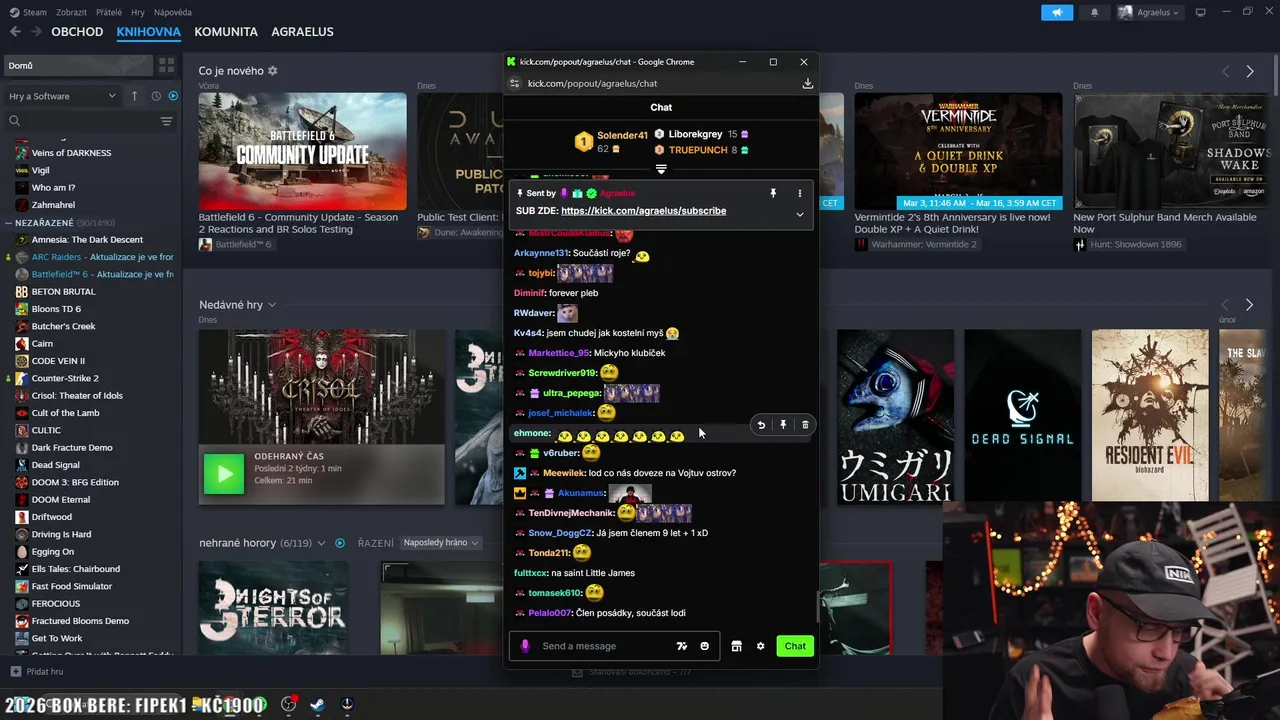Play Crisol with green play button
1280x720 pixels.
point(224,474)
